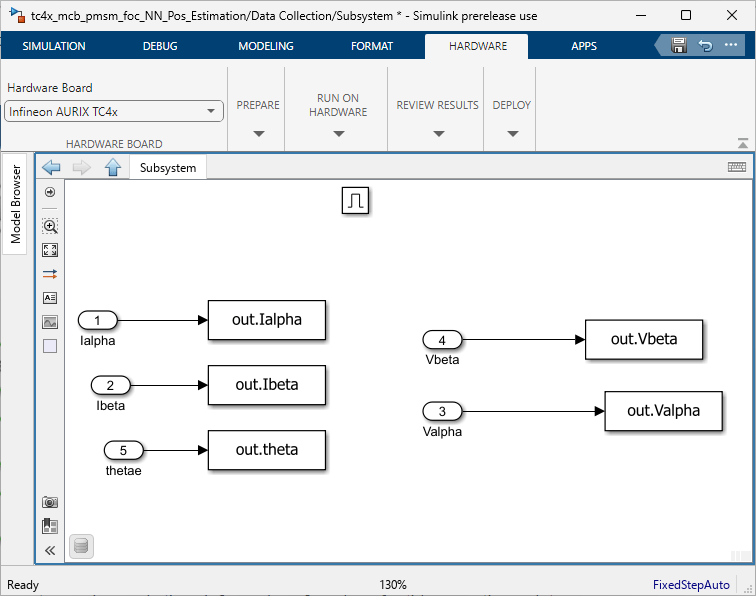Open the Model Browser side panel

pos(15,204)
